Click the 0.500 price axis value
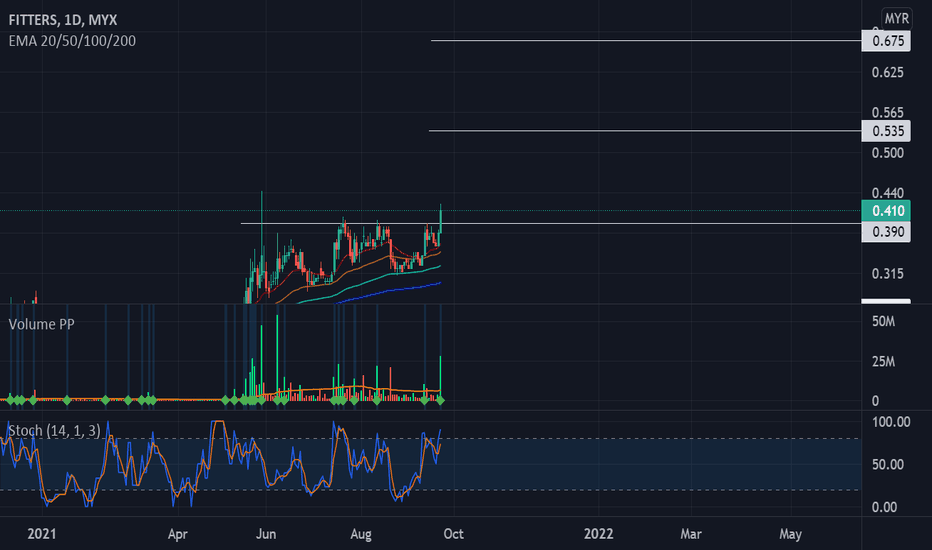The width and height of the screenshot is (932, 550). pos(887,153)
